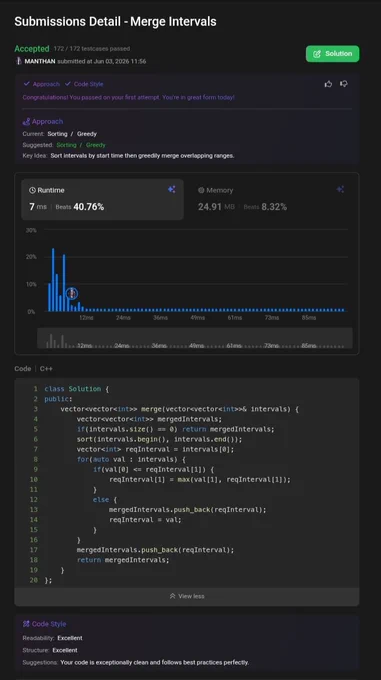Click the Approach section icon

coord(26,121)
